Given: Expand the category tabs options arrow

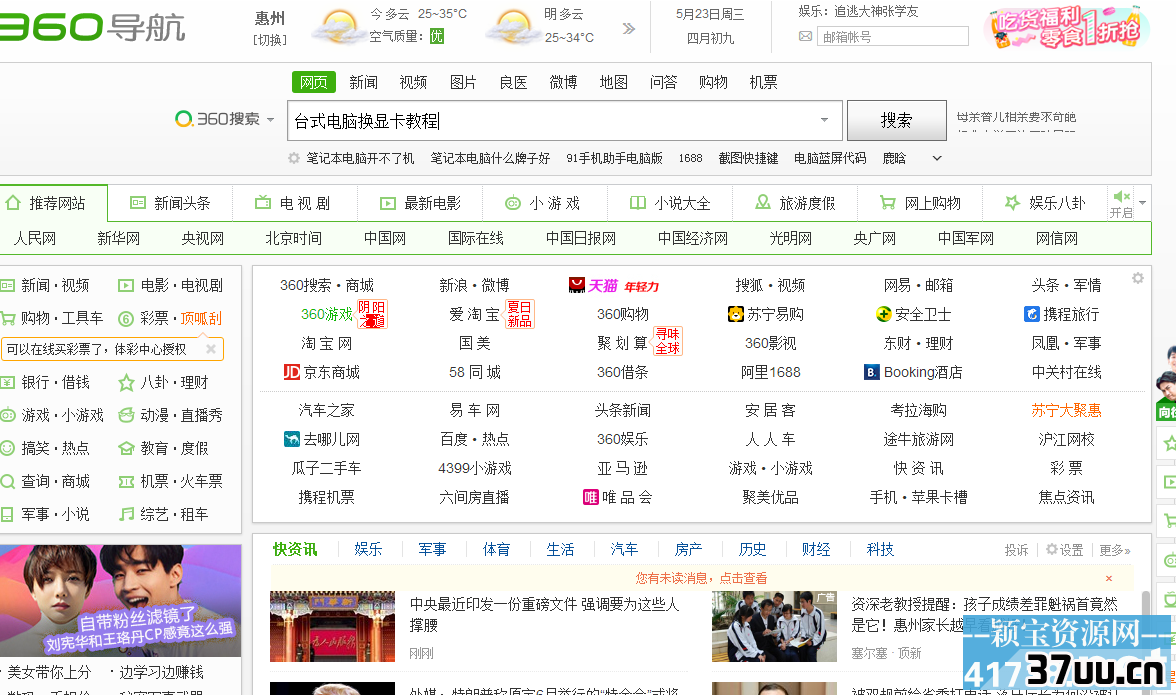Looking at the screenshot, I should pos(1142,202).
